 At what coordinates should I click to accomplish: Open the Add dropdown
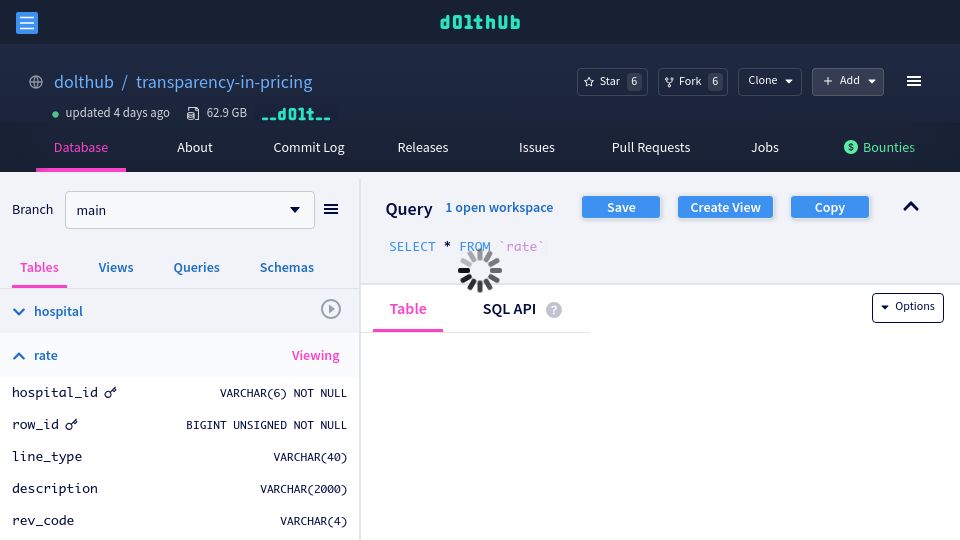tap(848, 81)
